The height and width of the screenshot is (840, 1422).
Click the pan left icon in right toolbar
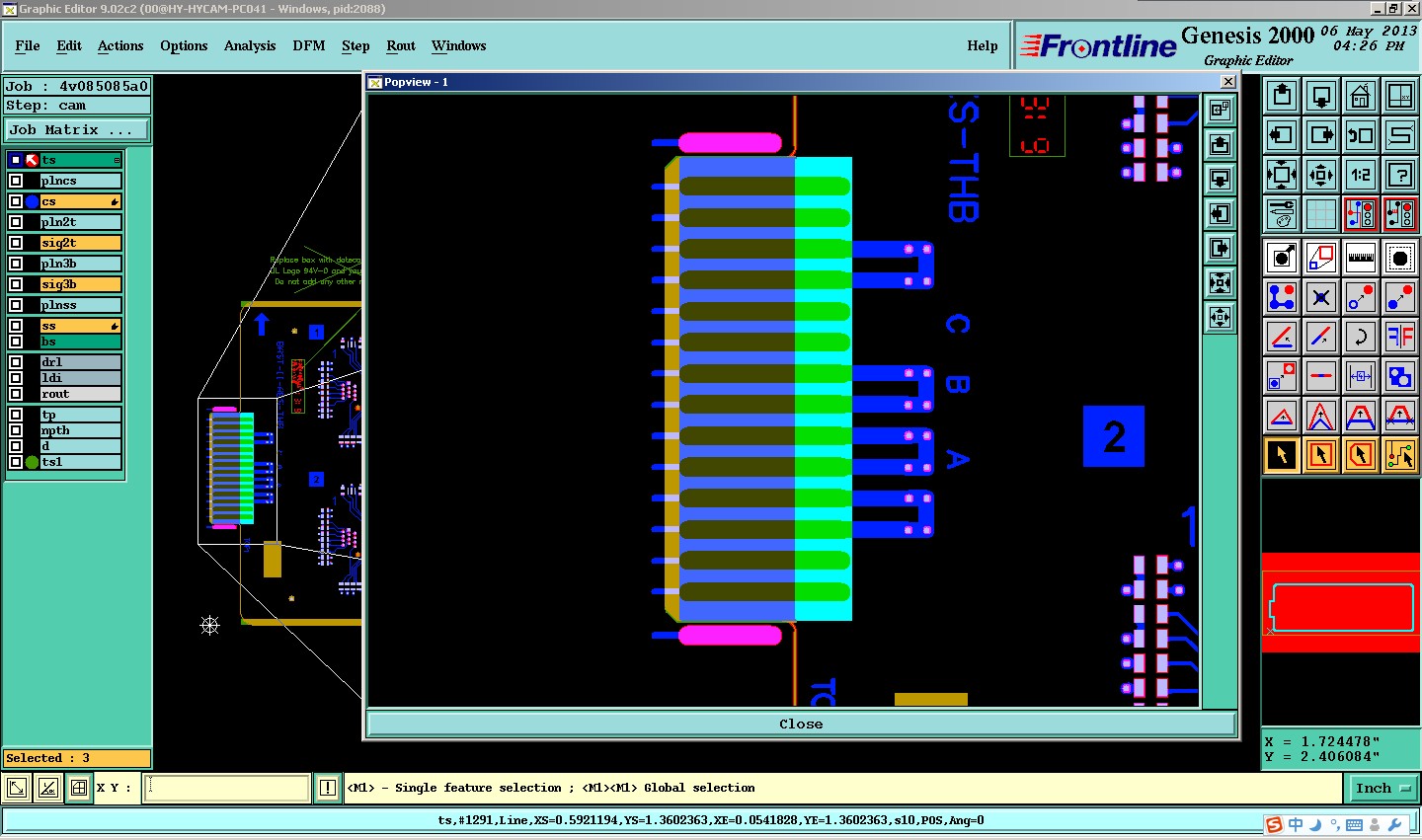[1282, 135]
